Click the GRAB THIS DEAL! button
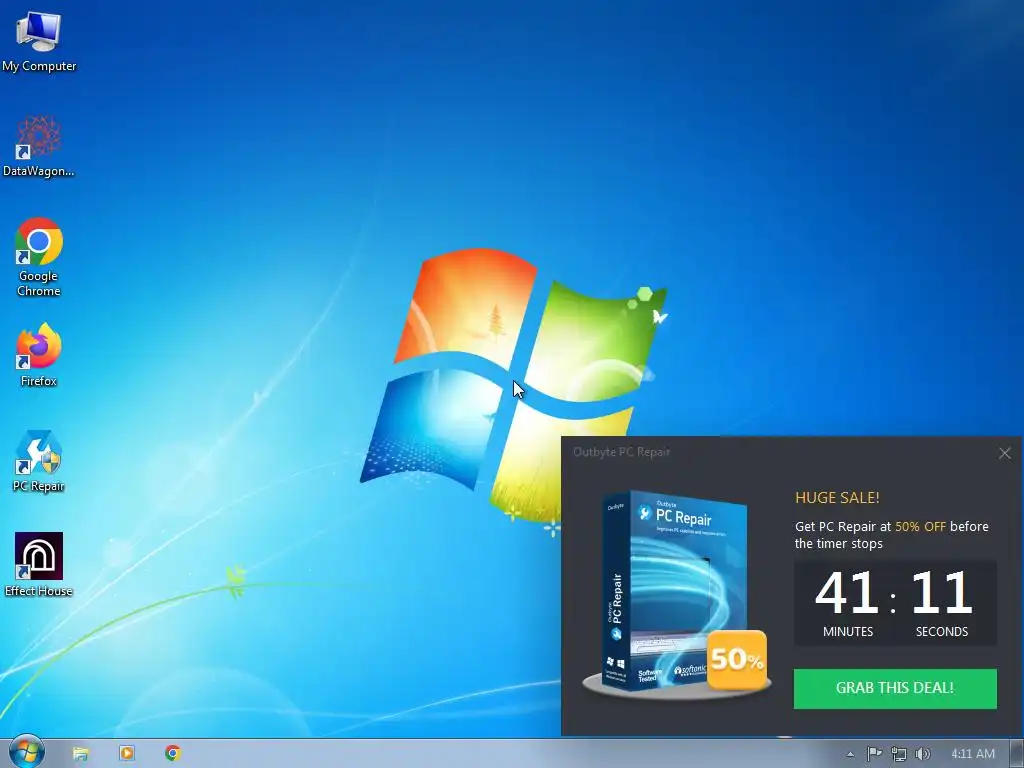 click(x=895, y=688)
